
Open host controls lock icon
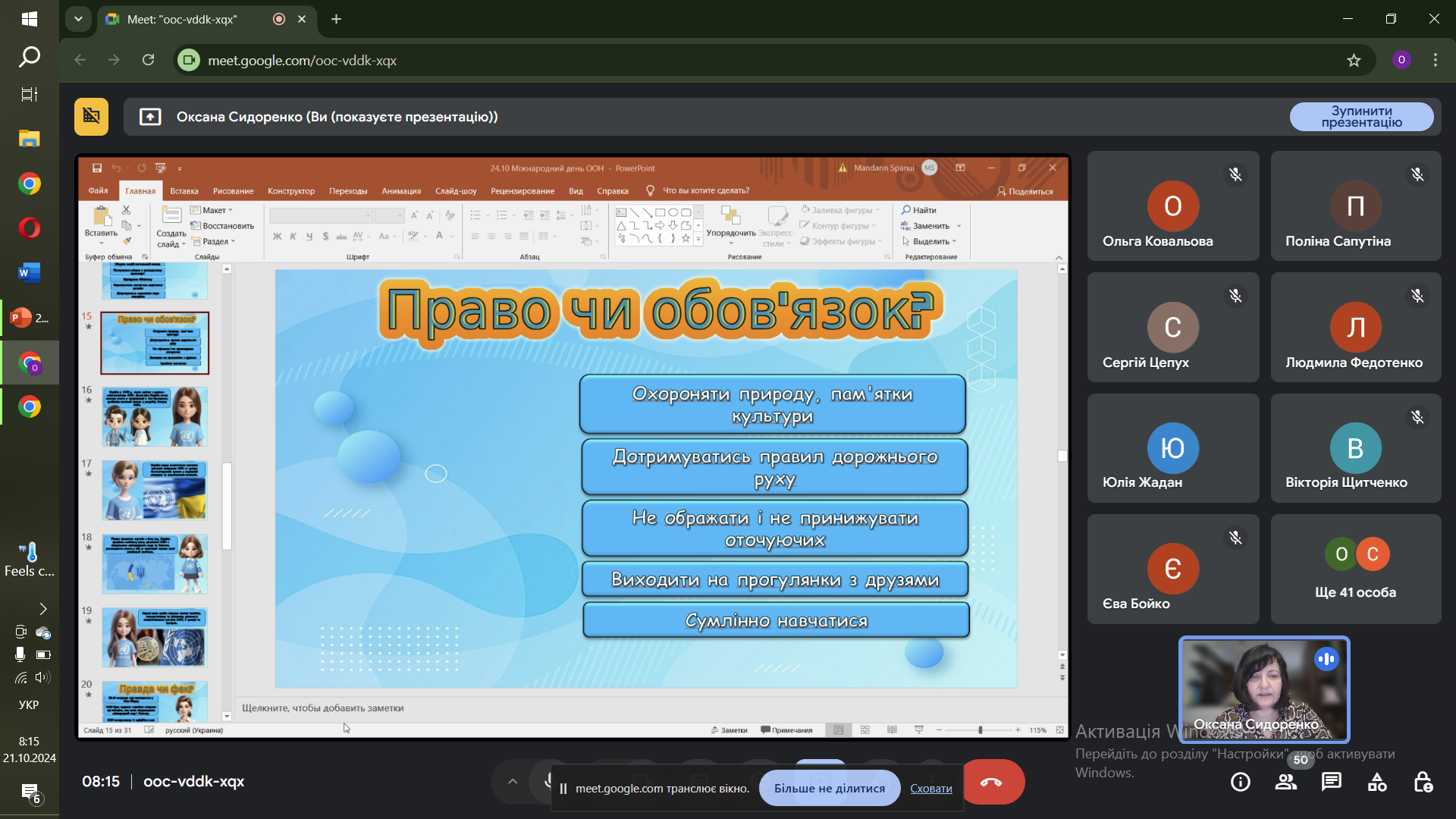tap(1423, 782)
